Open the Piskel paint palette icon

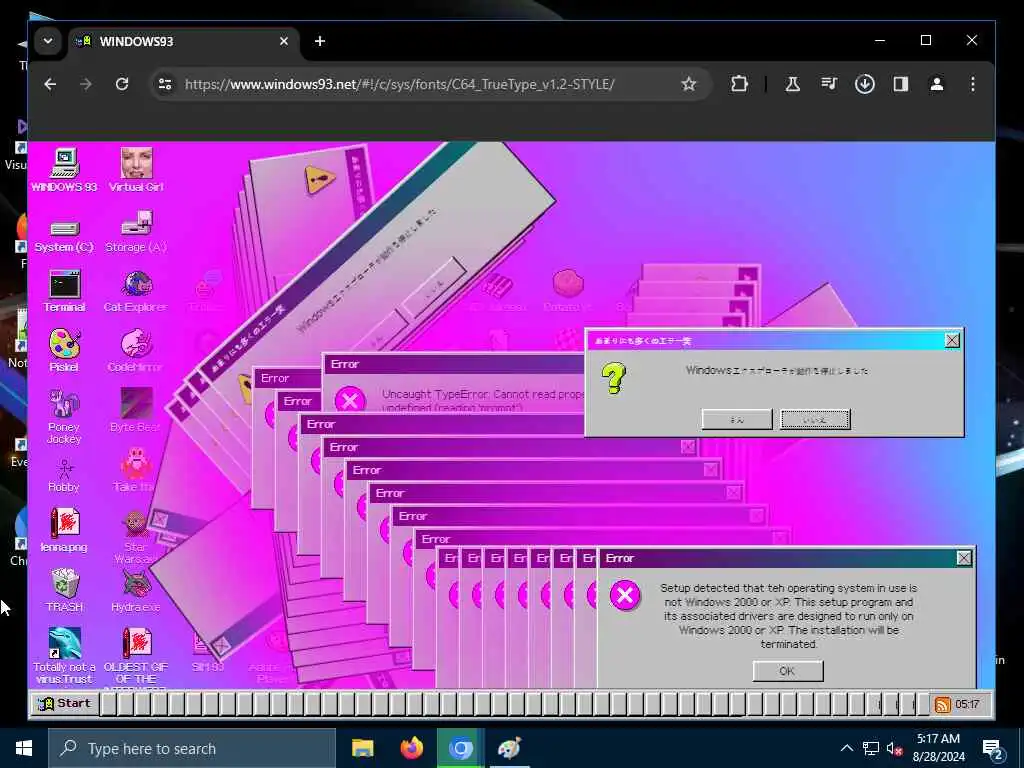tap(64, 351)
